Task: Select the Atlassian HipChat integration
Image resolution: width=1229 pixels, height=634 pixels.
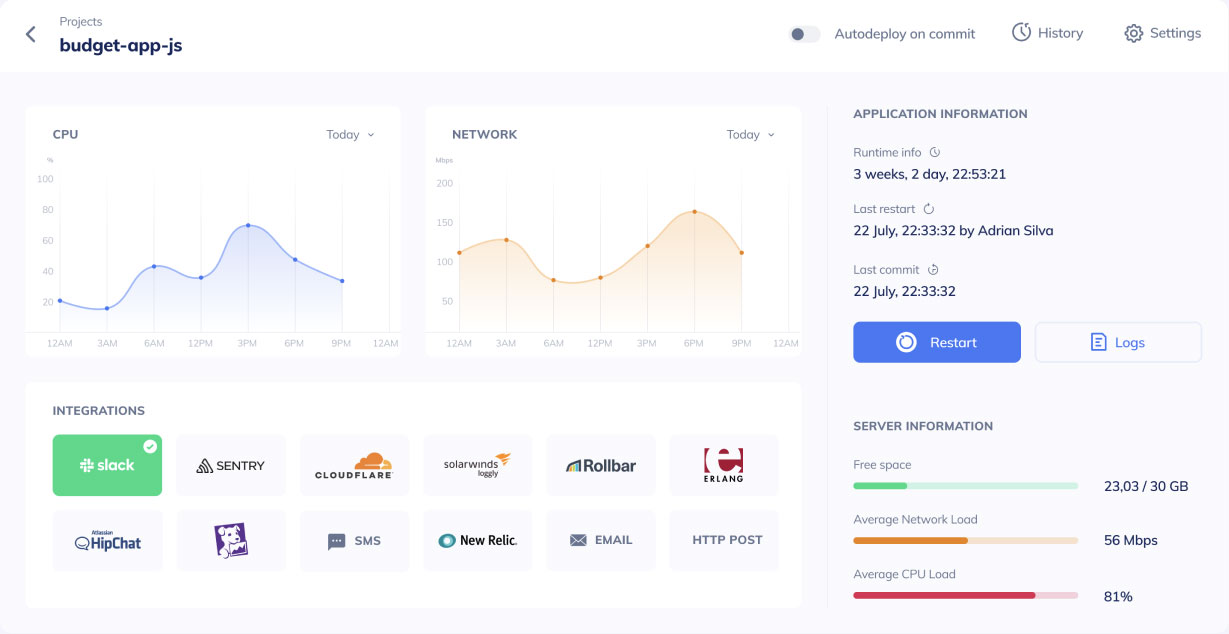Action: [107, 541]
